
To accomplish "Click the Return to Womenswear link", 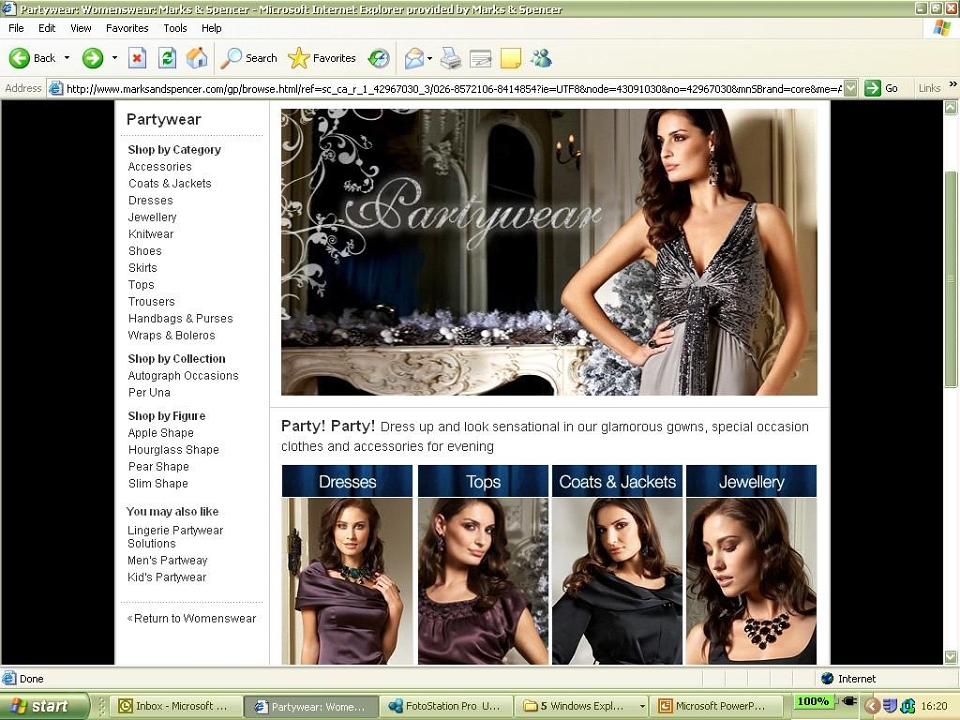I will point(192,618).
